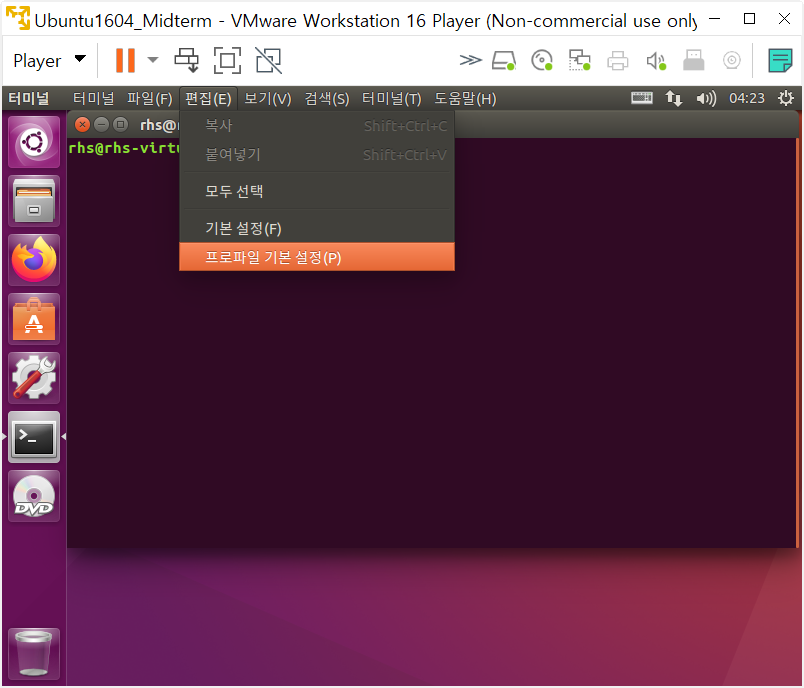Open the 터미널(T) menu
Viewport: 804px width, 688px height.
point(392,98)
